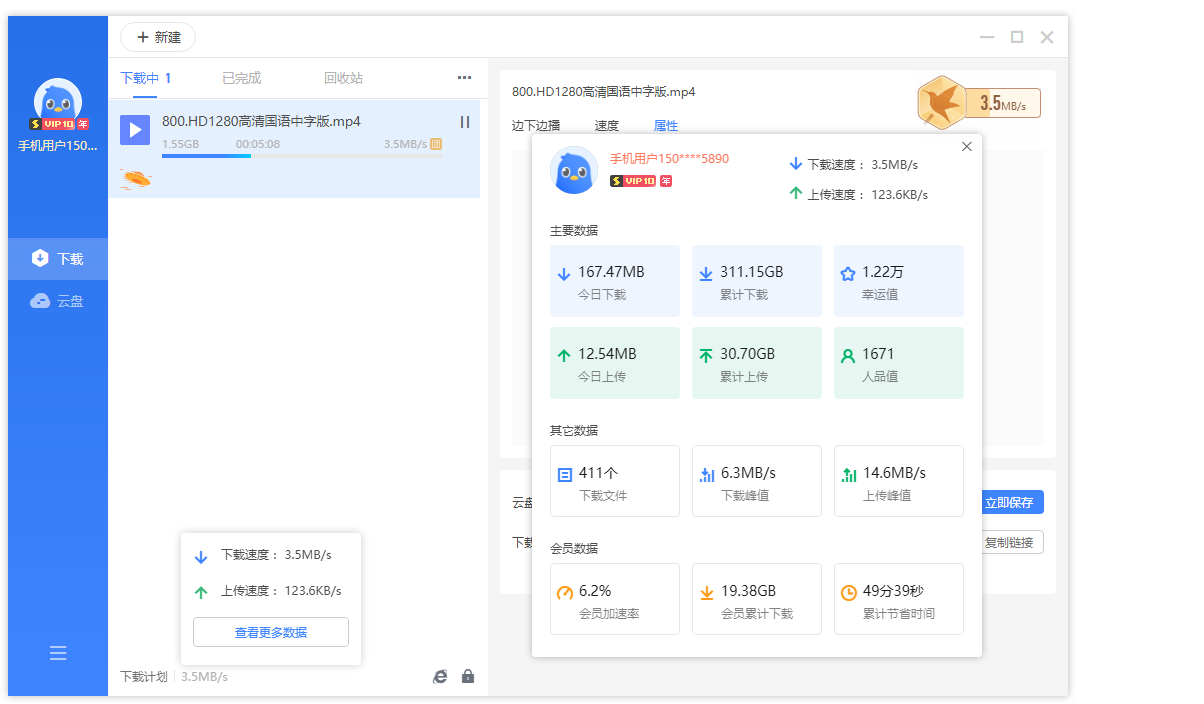Click the lock icon in the bottom bar

click(468, 677)
